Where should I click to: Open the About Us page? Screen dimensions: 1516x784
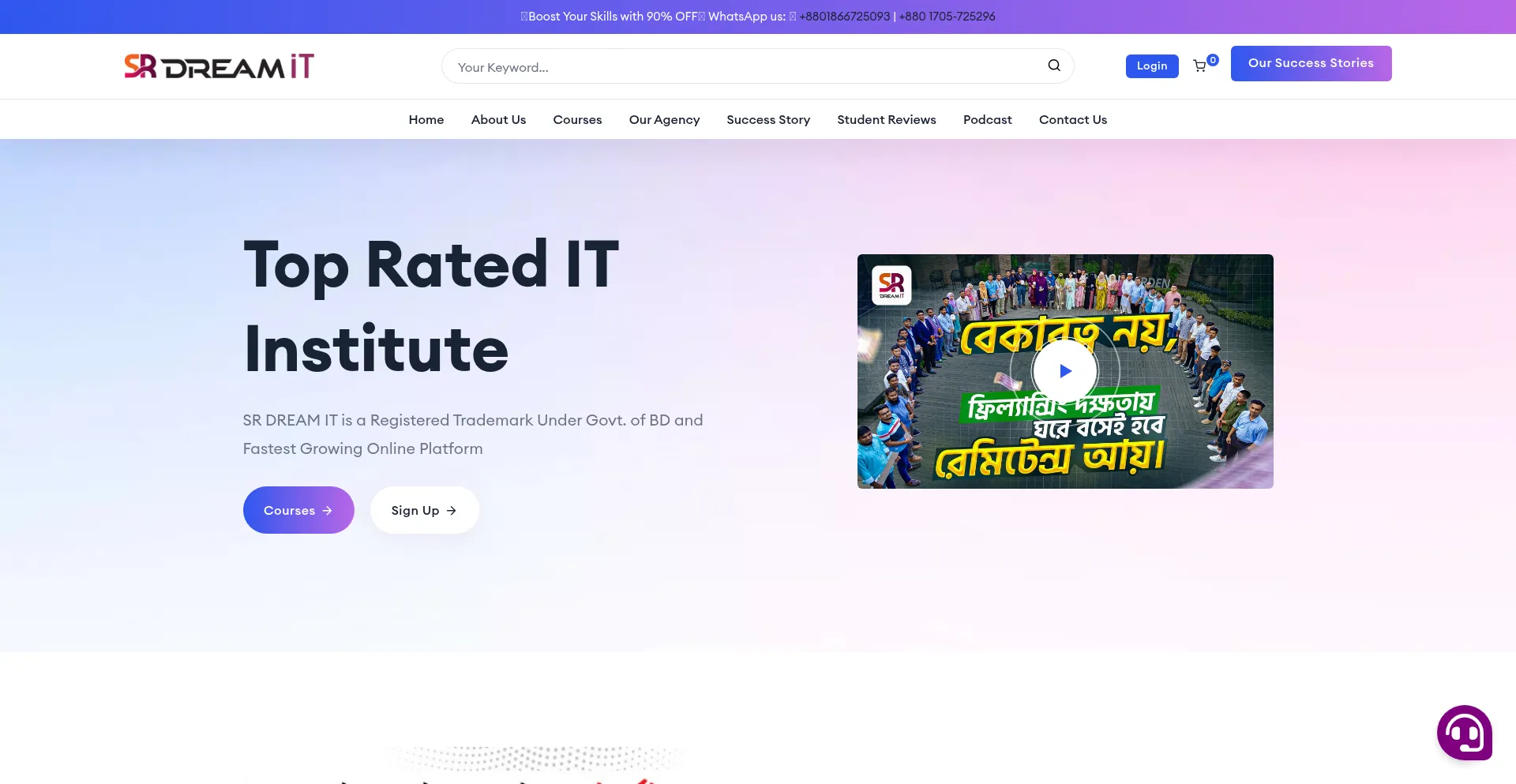tap(498, 120)
